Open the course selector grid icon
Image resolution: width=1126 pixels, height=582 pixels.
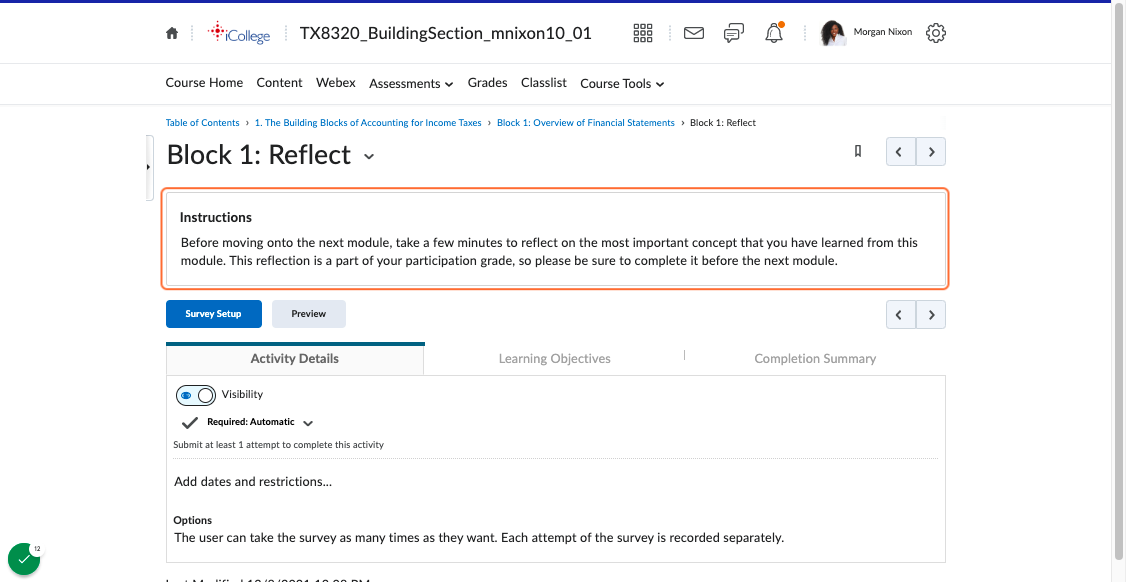coord(643,33)
